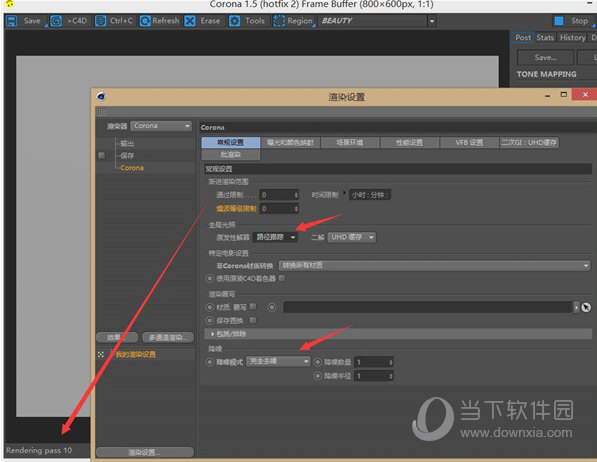Click the 渲染设置... button at the bottom
The height and width of the screenshot is (462, 597).
(x=145, y=452)
